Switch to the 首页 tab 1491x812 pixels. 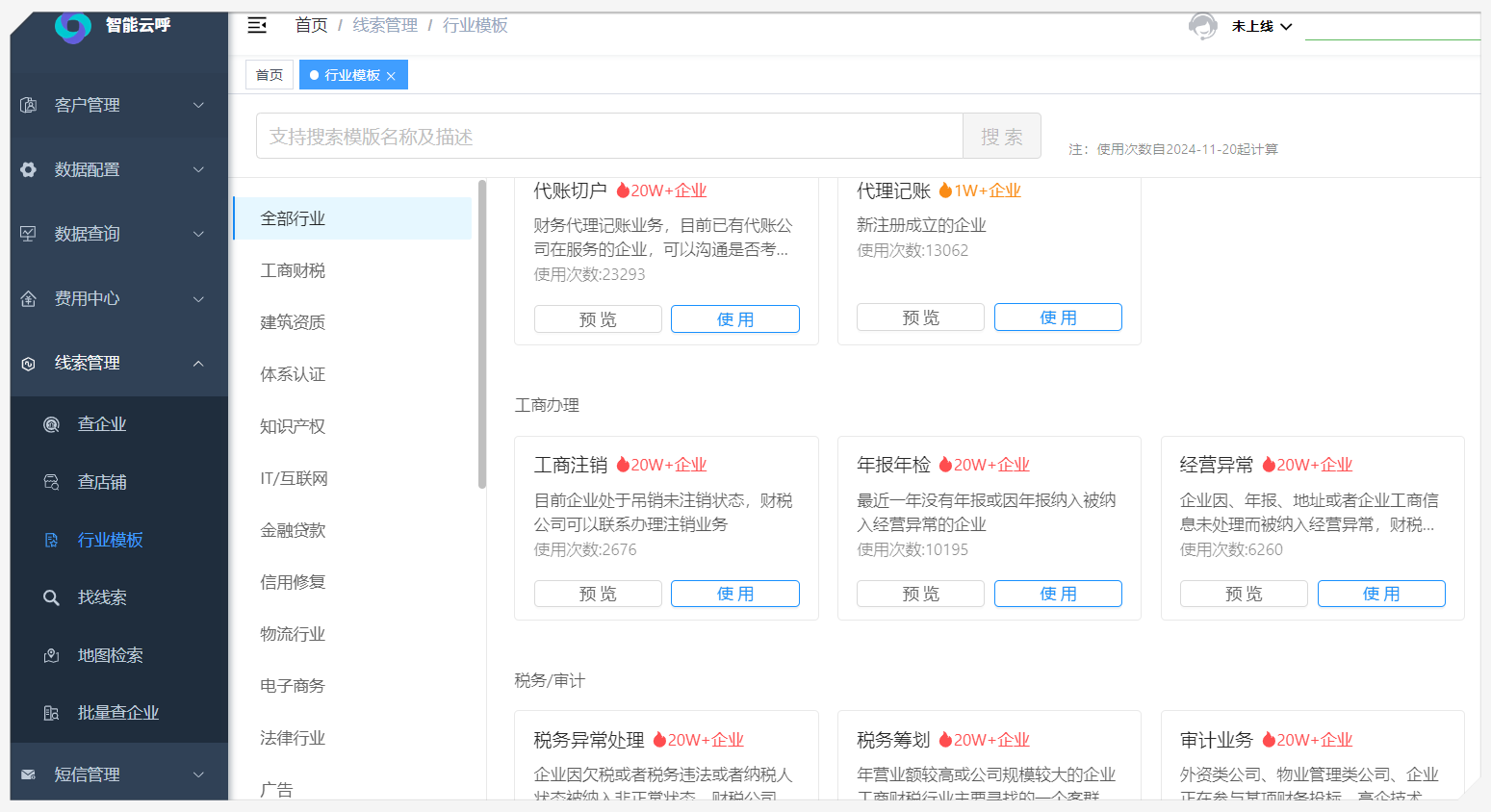coord(270,75)
